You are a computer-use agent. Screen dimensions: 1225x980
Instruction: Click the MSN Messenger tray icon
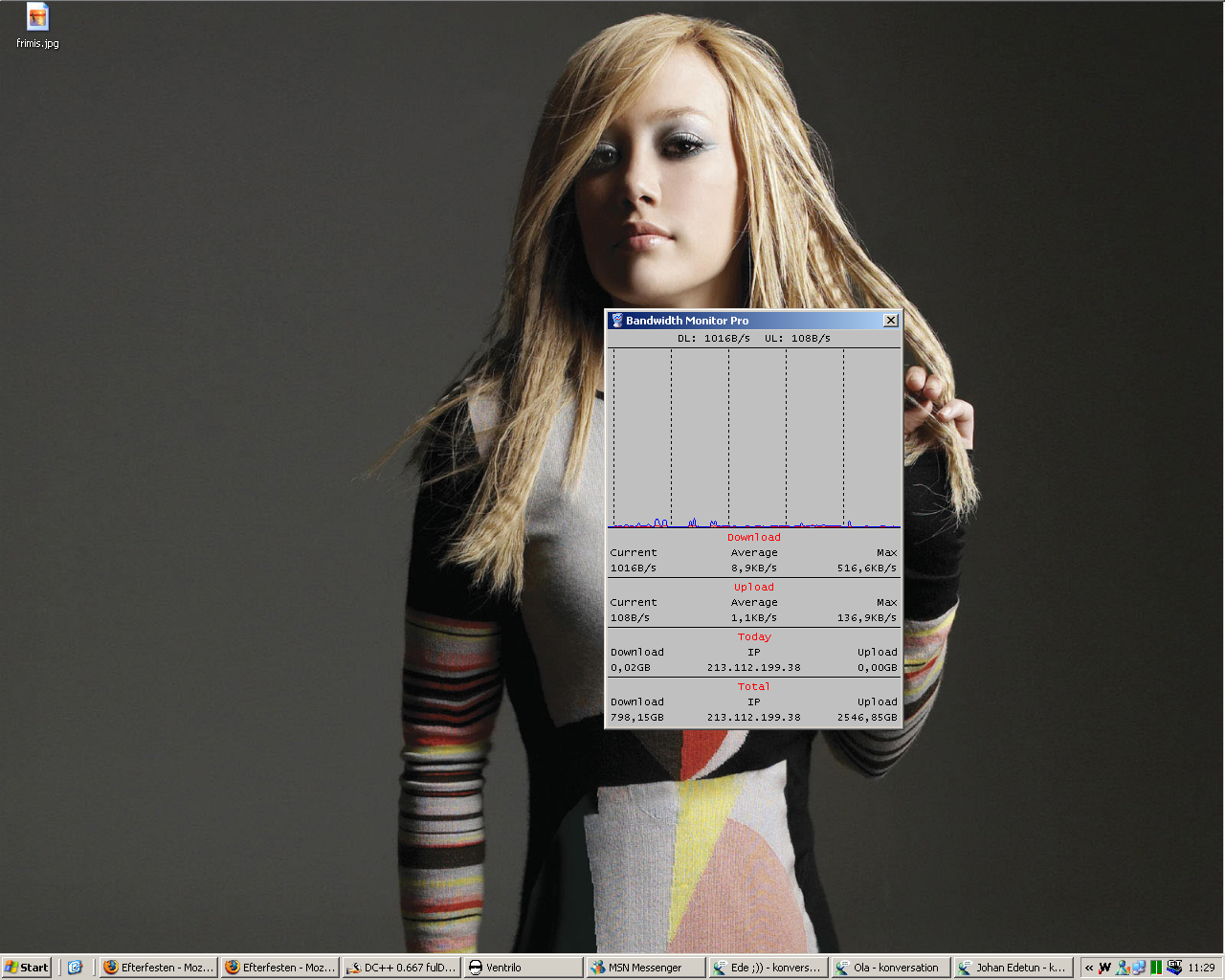[1123, 968]
